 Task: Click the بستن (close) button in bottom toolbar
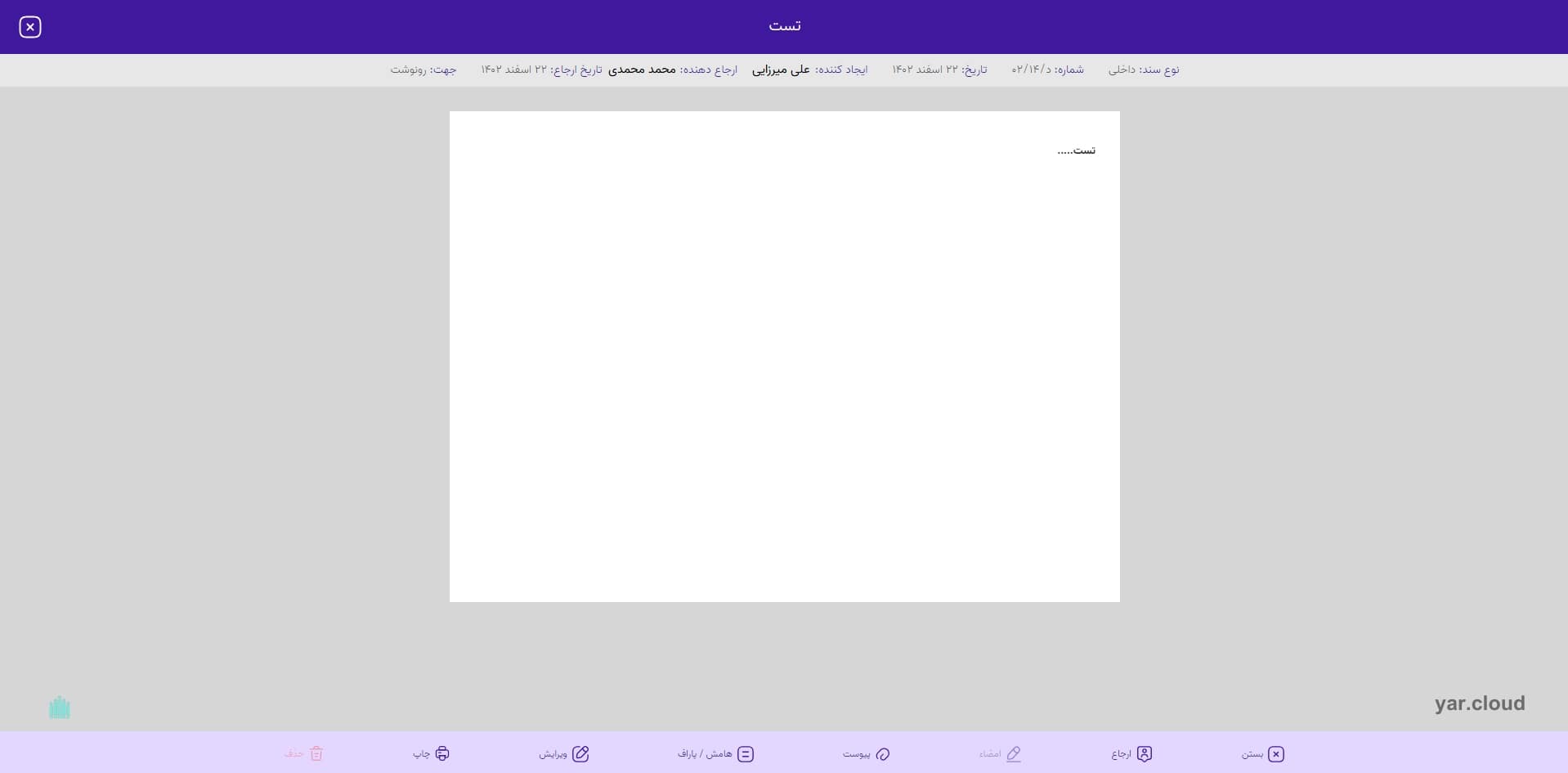click(1263, 753)
